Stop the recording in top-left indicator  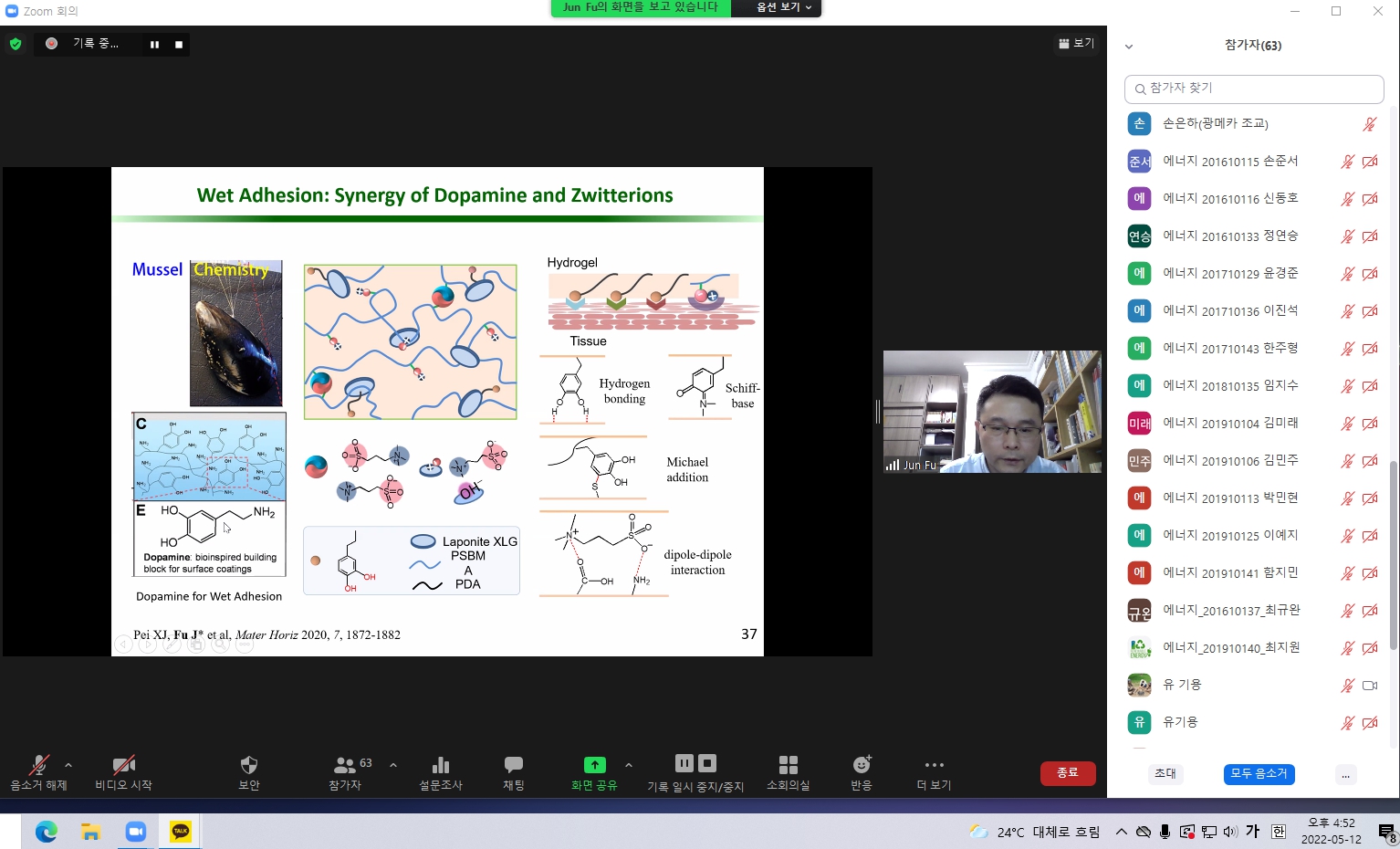(x=179, y=44)
